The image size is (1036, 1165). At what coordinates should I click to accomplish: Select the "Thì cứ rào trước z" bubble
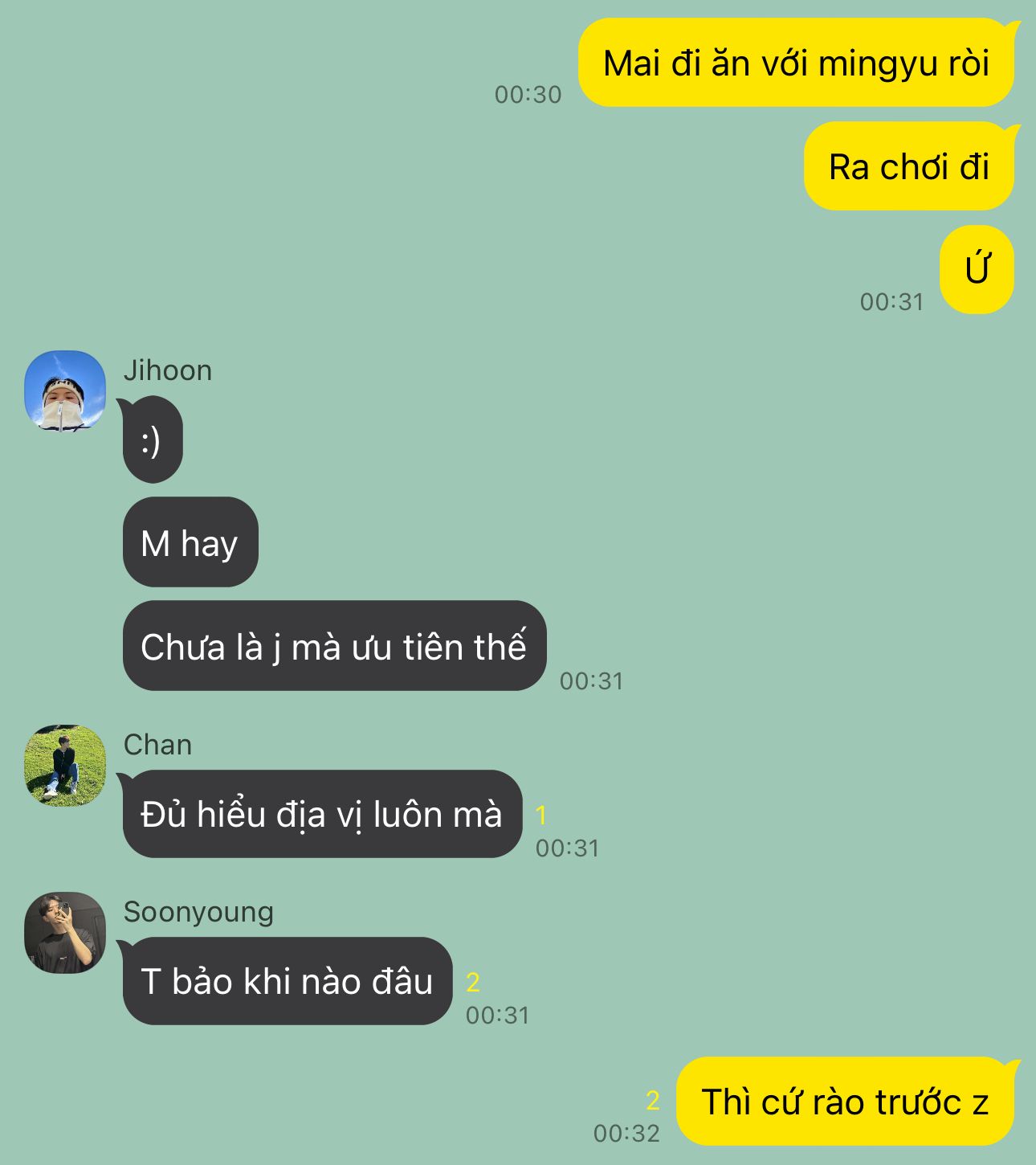click(x=846, y=1102)
